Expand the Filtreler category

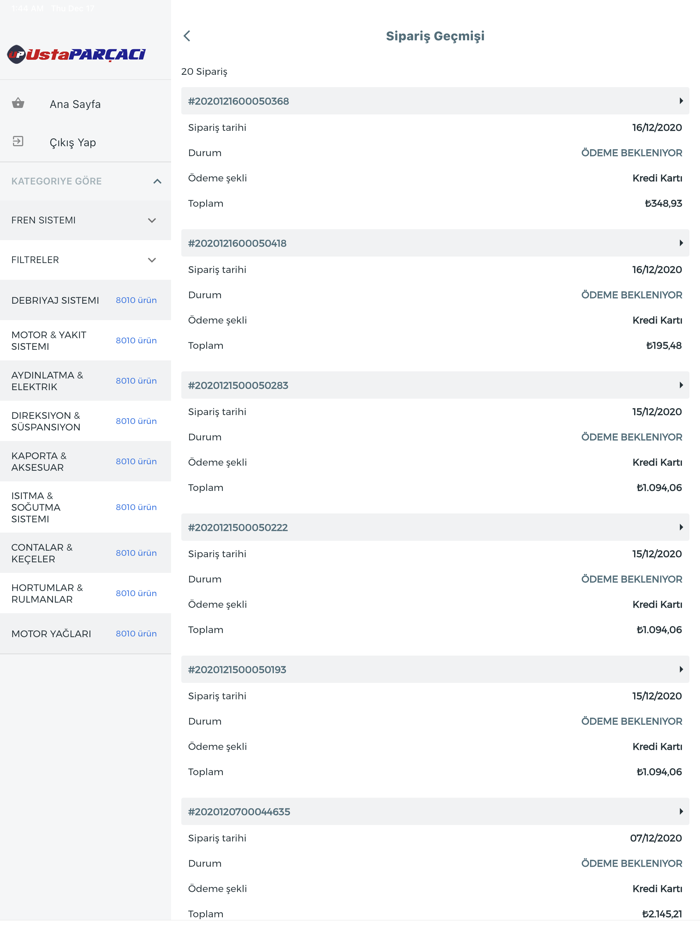click(152, 260)
